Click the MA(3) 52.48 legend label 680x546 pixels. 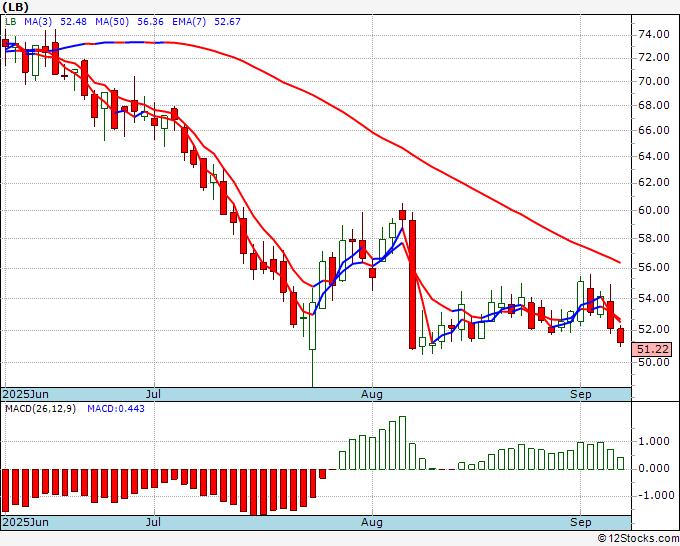pyautogui.click(x=56, y=22)
